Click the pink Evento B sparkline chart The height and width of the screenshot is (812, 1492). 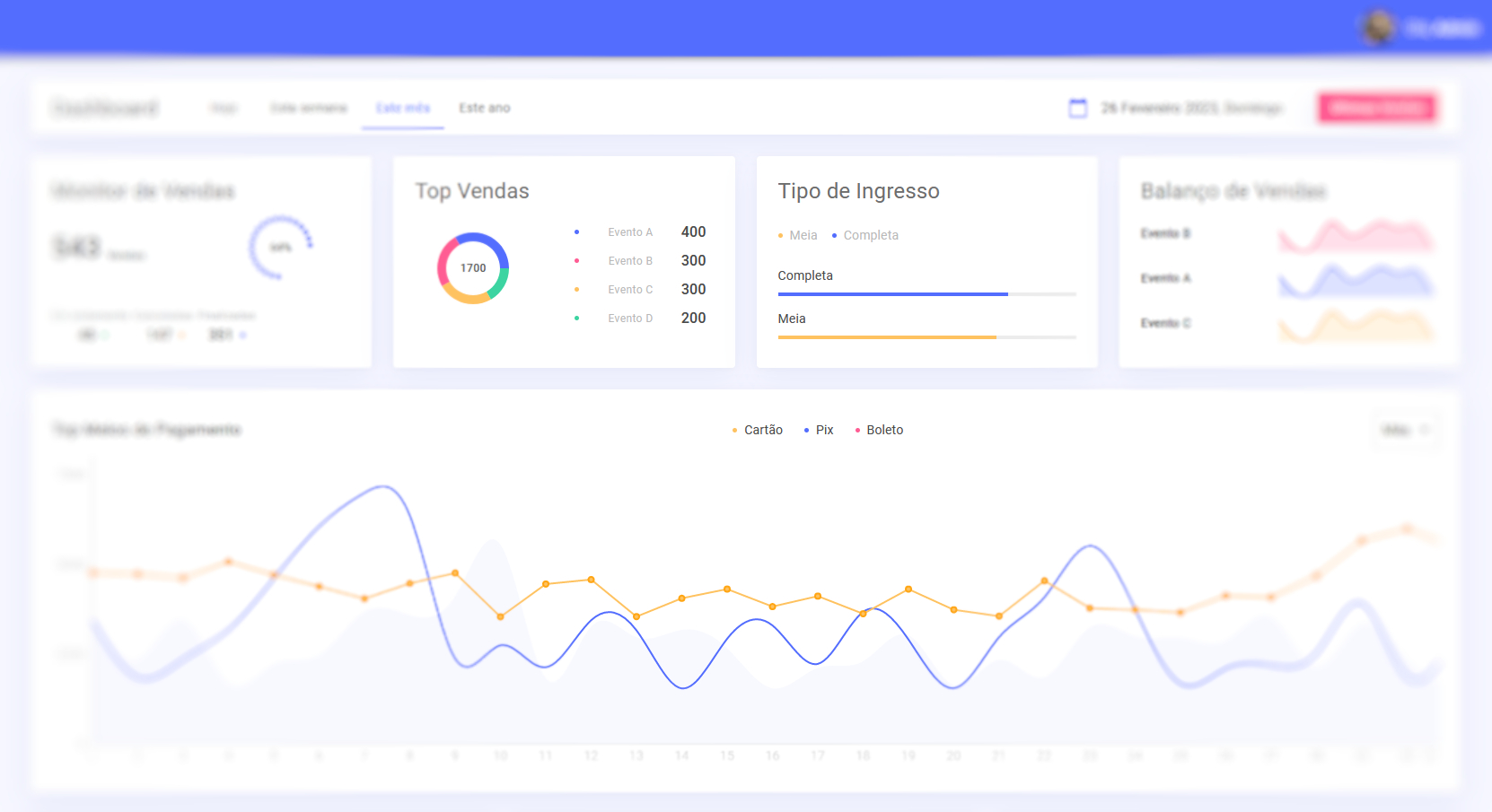pyautogui.click(x=1356, y=235)
